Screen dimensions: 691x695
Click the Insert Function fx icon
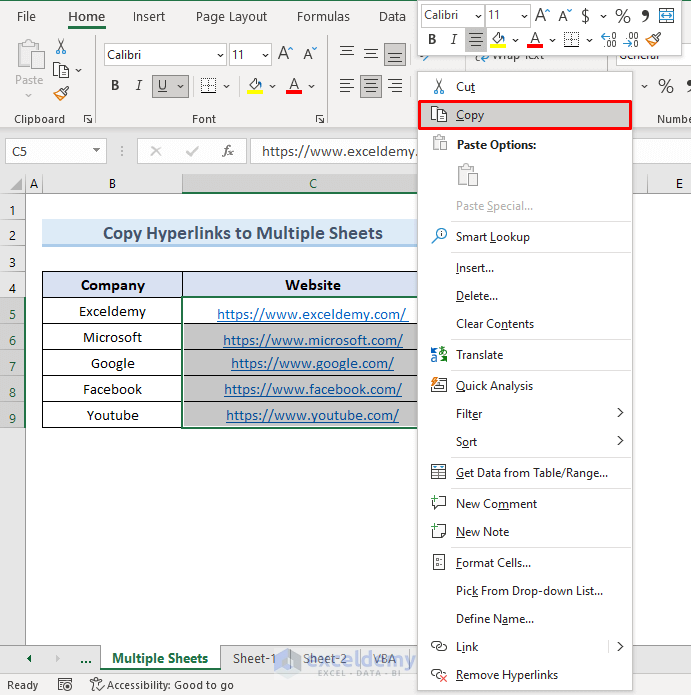[x=228, y=151]
